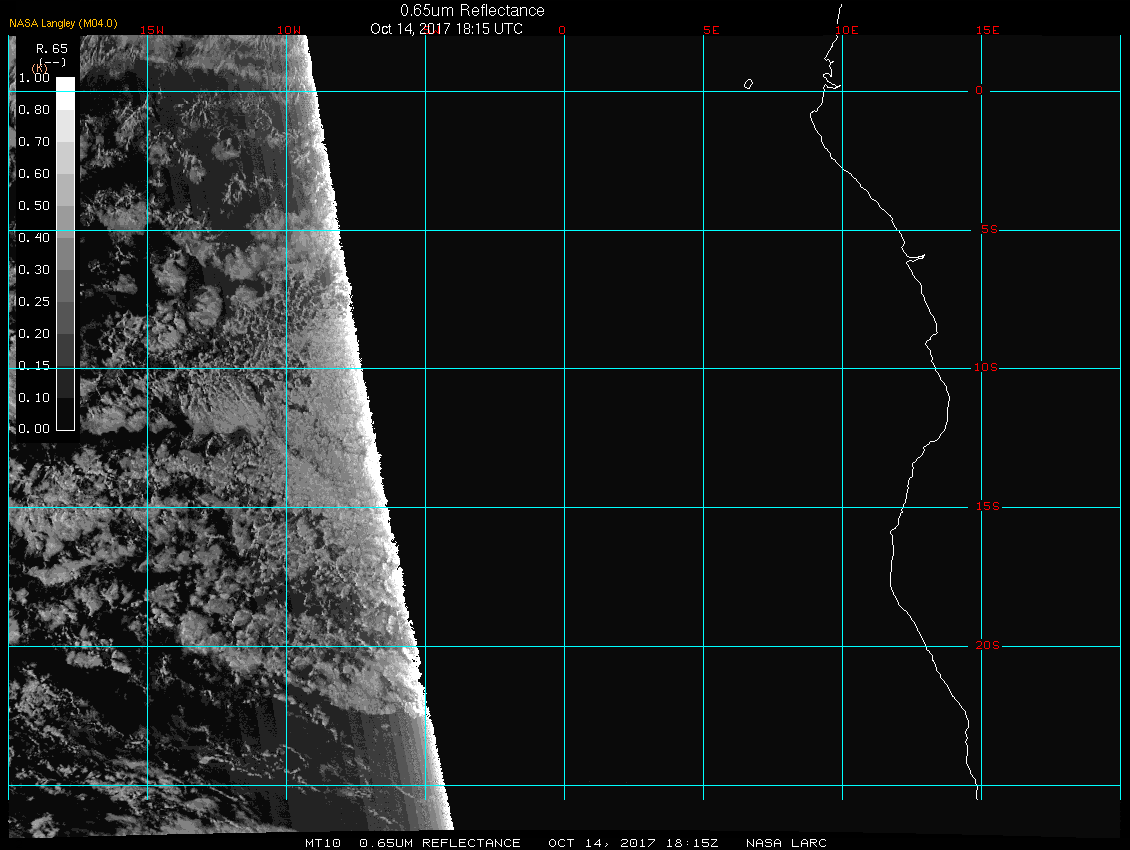The width and height of the screenshot is (1130, 850).
Task: Click the 0.70 value on reflectance scale
Action: [34, 141]
